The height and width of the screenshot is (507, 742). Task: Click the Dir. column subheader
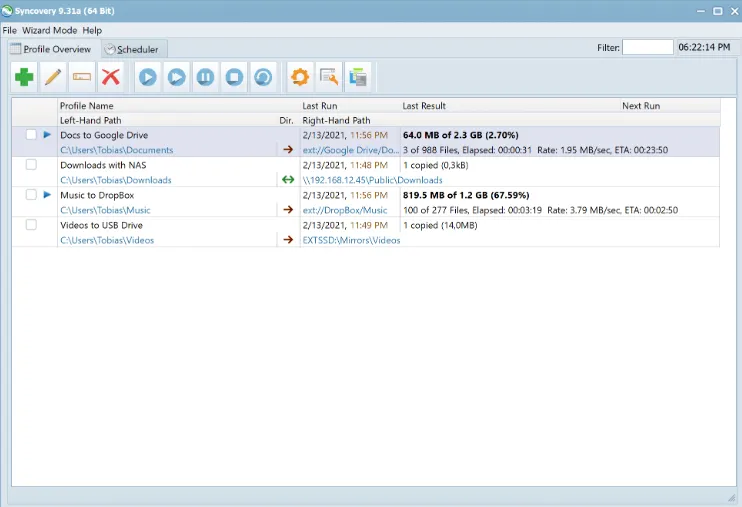[286, 121]
